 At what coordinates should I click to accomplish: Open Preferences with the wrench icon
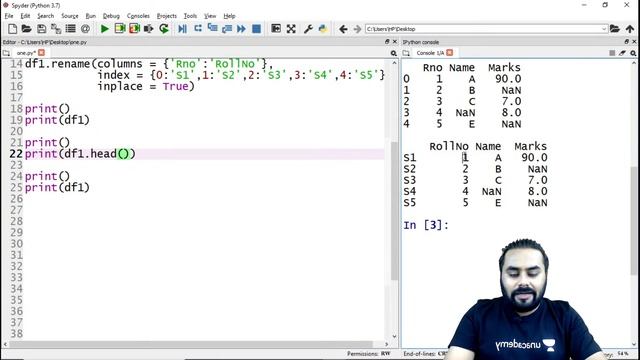tap(308, 29)
